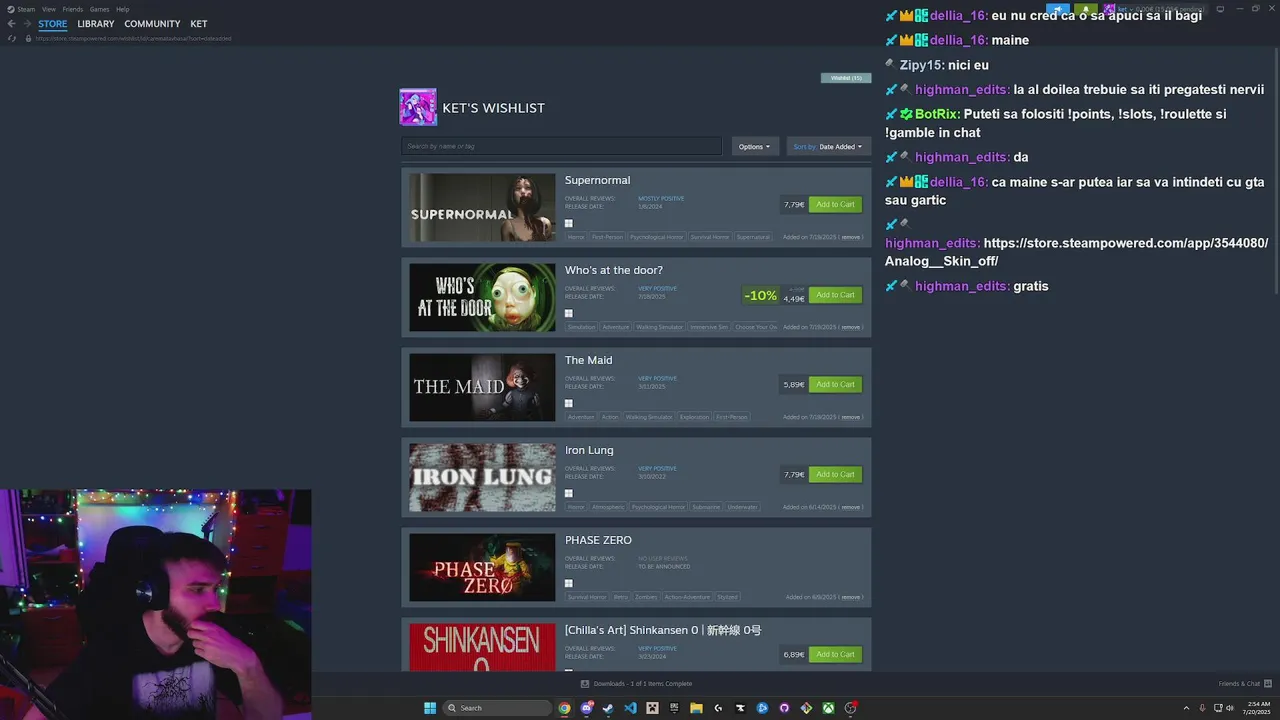Open the Supernormal title link
This screenshot has height=720, width=1280.
tap(597, 180)
